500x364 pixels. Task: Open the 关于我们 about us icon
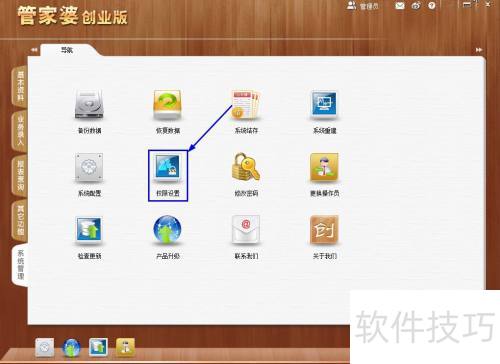click(324, 230)
